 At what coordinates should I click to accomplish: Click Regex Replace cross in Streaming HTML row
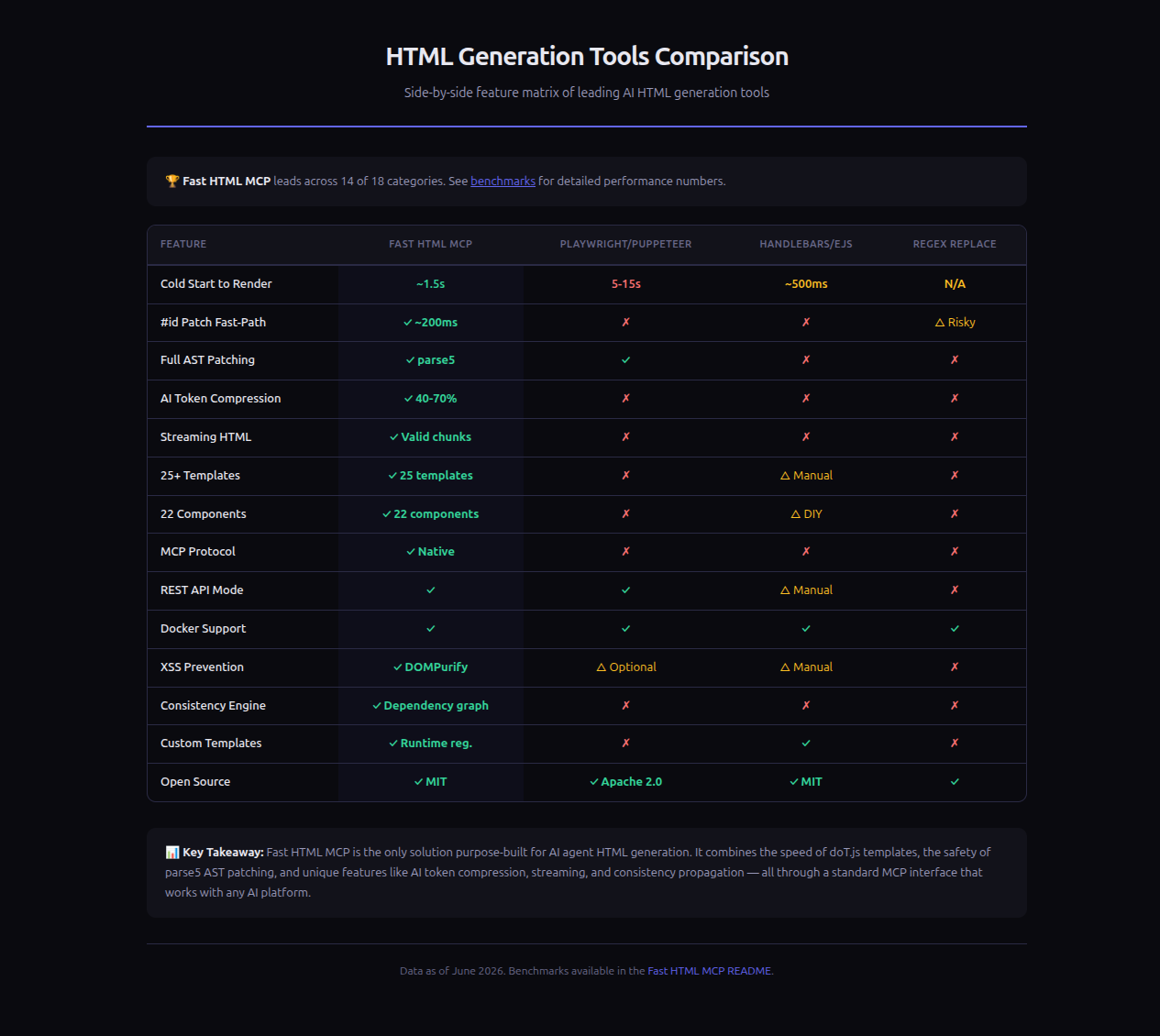tap(955, 437)
